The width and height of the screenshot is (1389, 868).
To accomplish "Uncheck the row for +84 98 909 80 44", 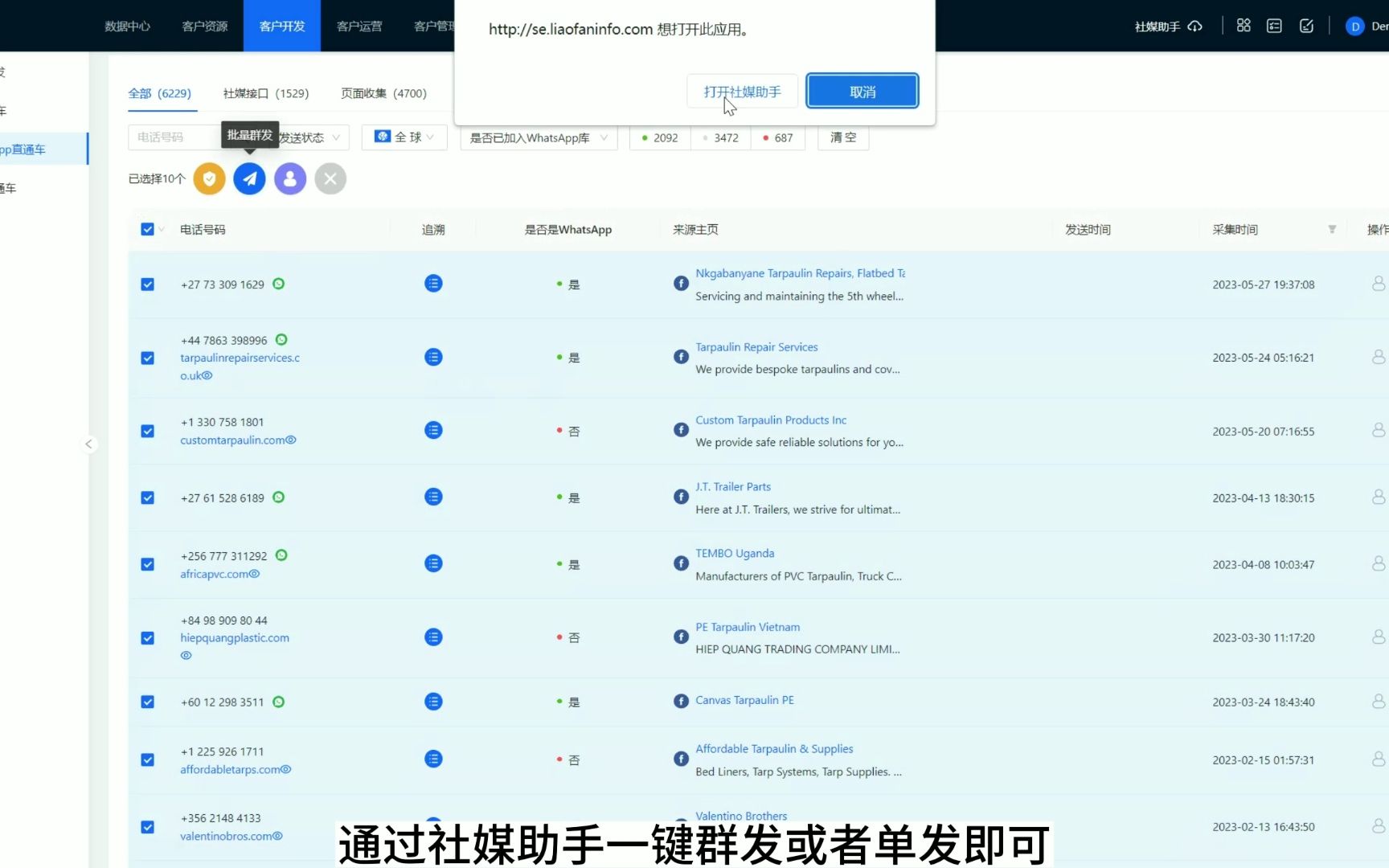I will pos(147,638).
